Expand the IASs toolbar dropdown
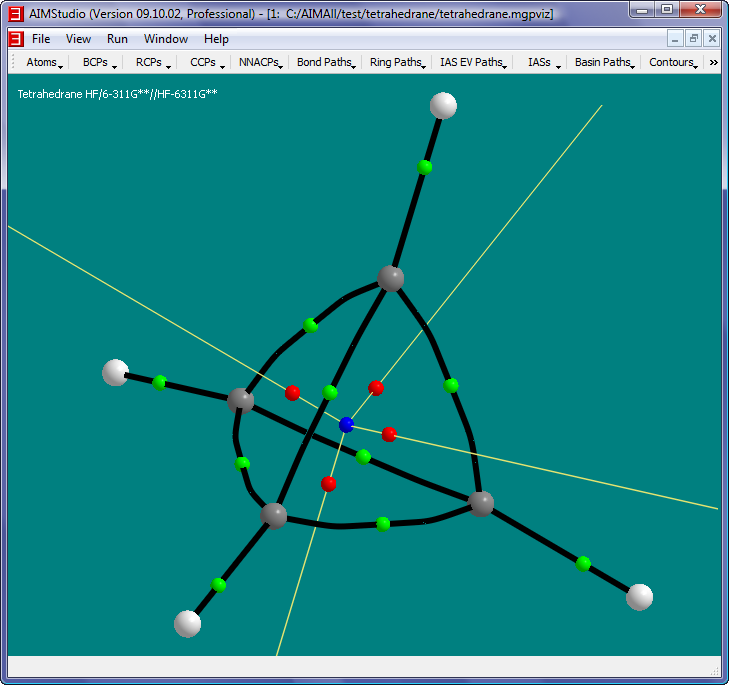Viewport: 729px width, 685px height. (x=543, y=62)
